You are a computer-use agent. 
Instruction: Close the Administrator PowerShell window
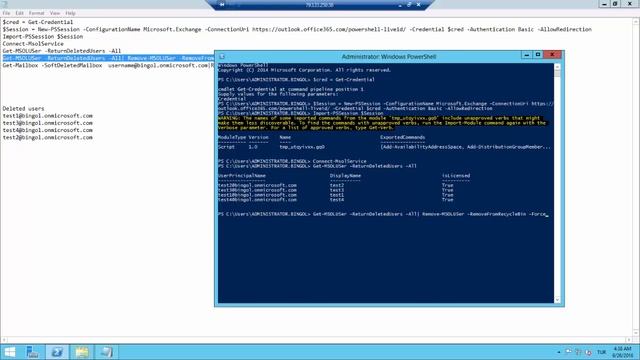pyautogui.click(x=552, y=55)
